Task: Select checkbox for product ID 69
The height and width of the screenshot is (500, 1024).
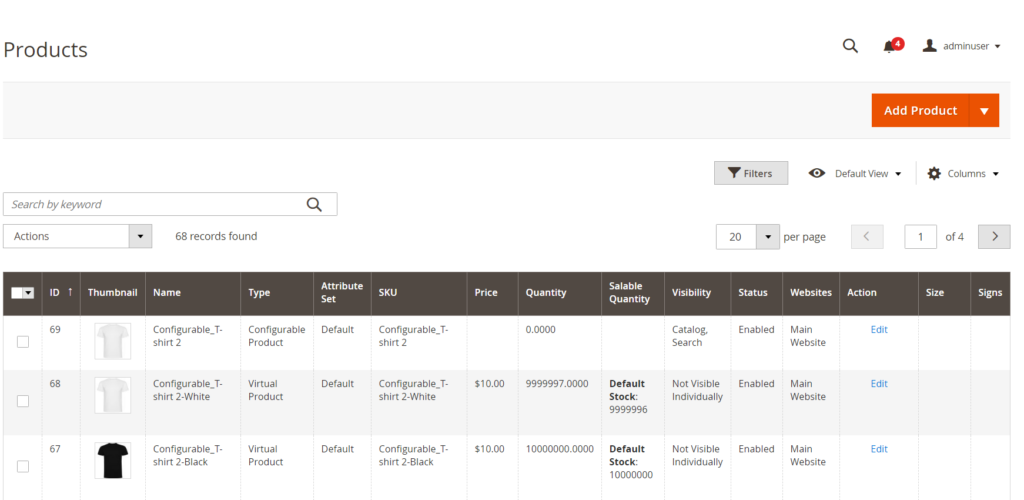Action: pyautogui.click(x=23, y=342)
